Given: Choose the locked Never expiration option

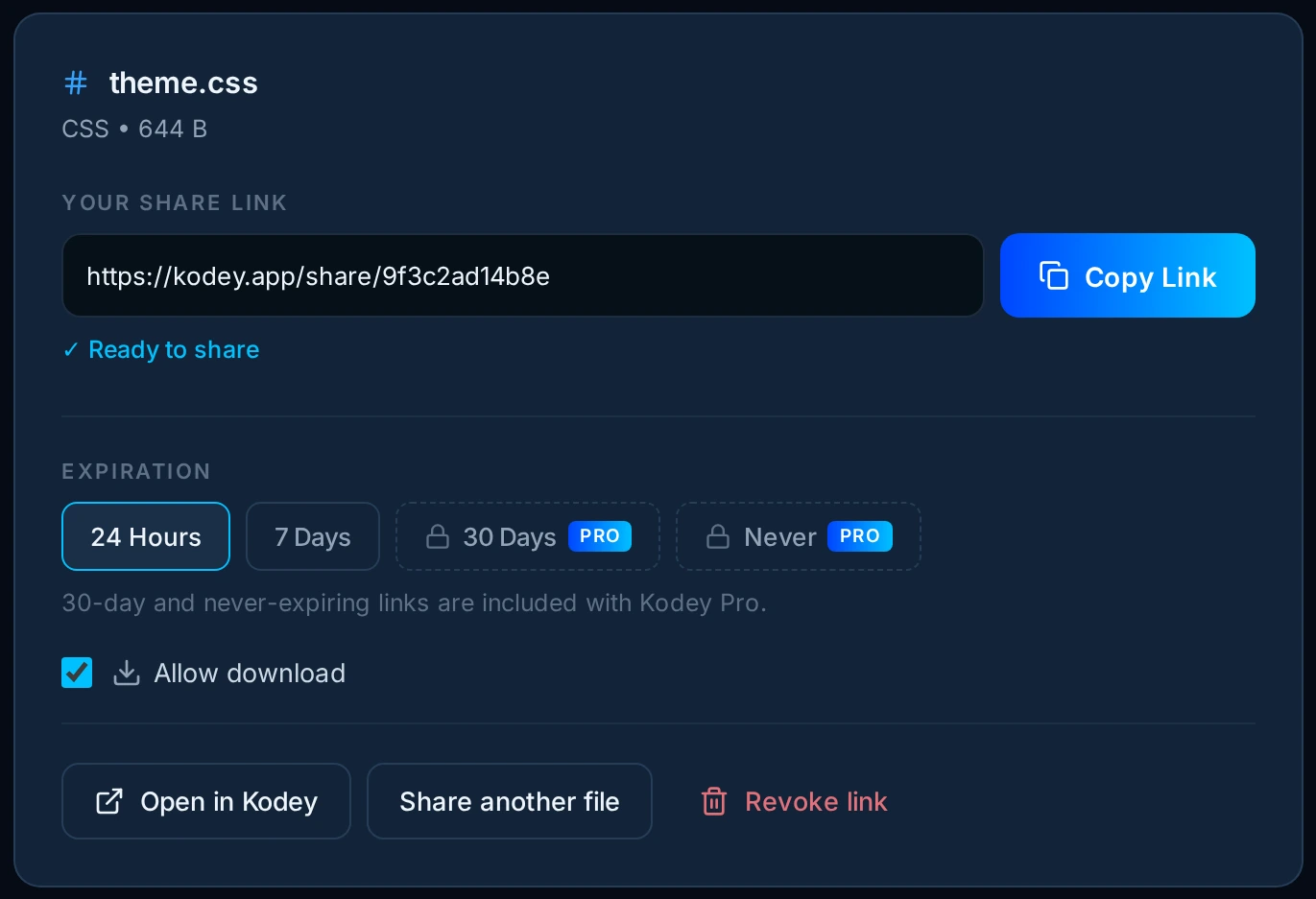Looking at the screenshot, I should 799,536.
